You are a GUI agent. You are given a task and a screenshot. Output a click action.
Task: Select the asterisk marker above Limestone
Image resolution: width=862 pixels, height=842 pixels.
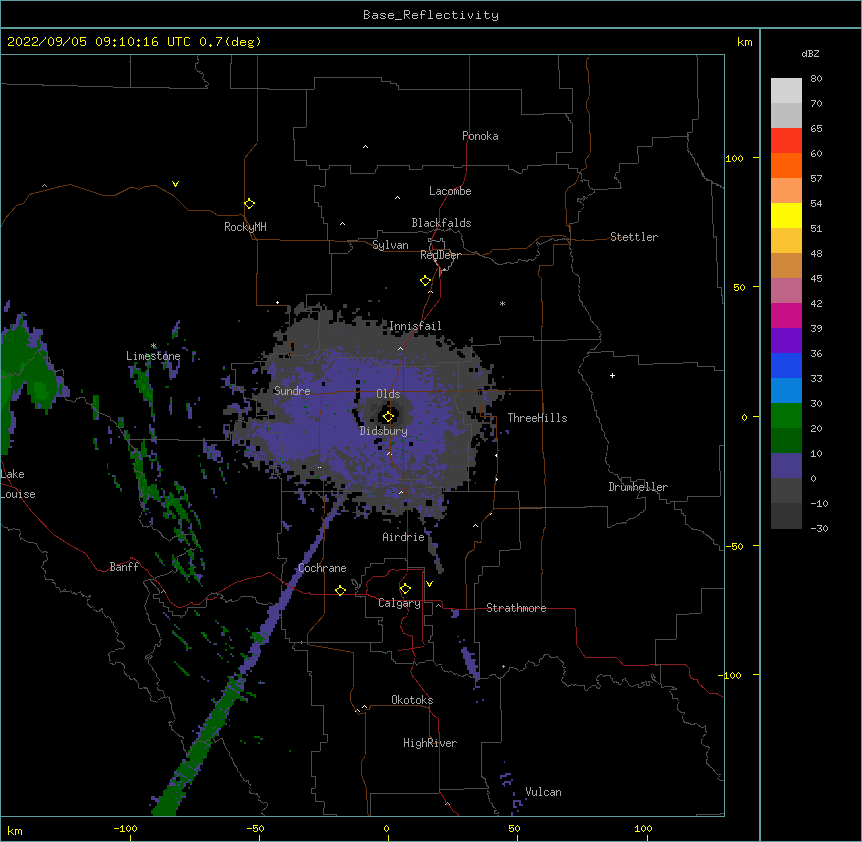tap(154, 346)
